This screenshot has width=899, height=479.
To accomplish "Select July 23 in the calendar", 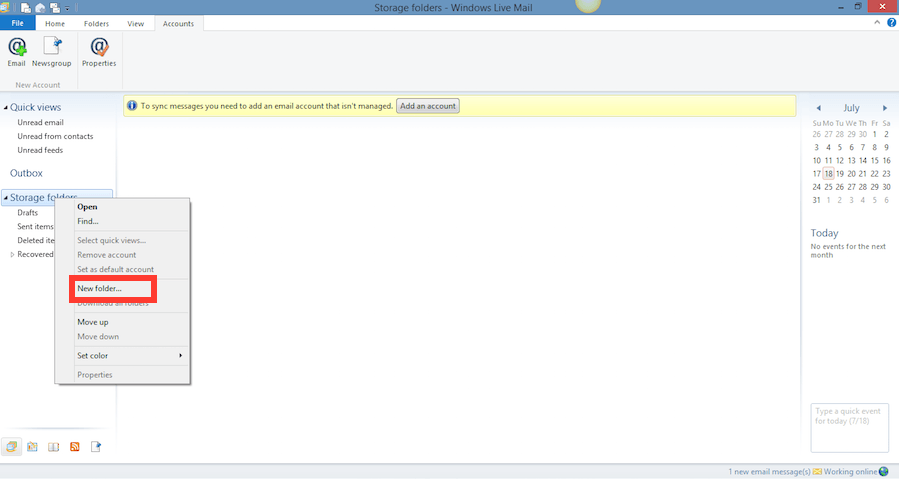I will 886,173.
